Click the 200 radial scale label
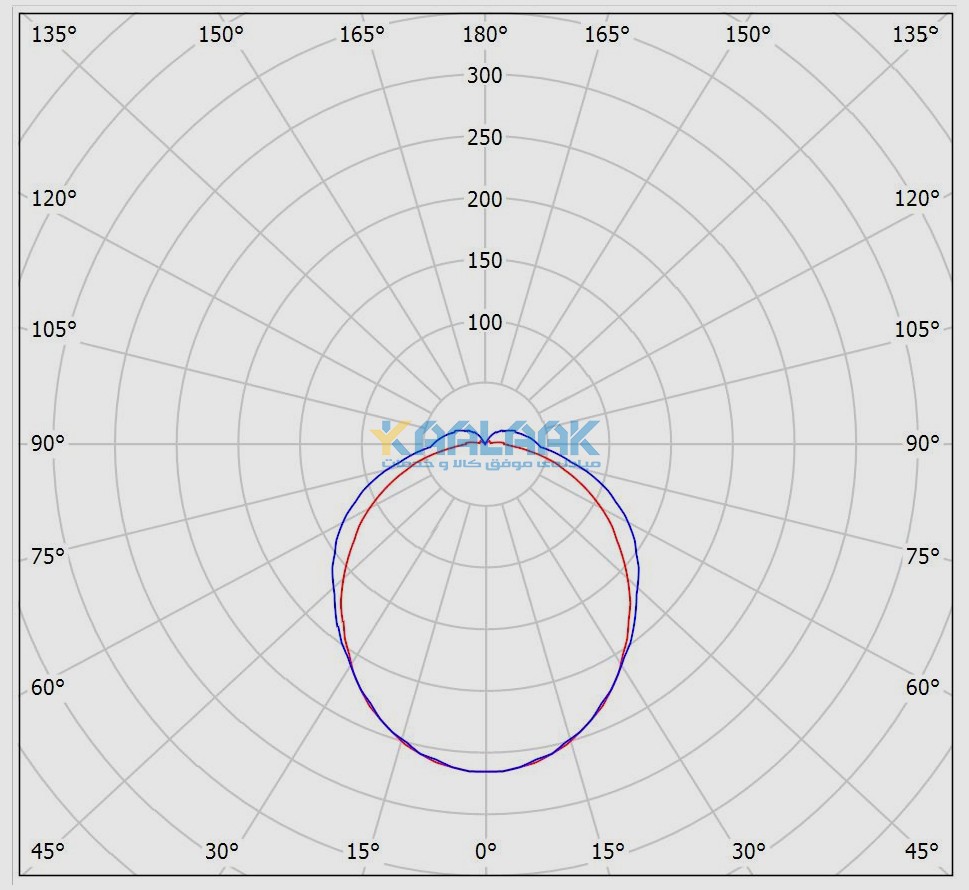 pyautogui.click(x=485, y=199)
